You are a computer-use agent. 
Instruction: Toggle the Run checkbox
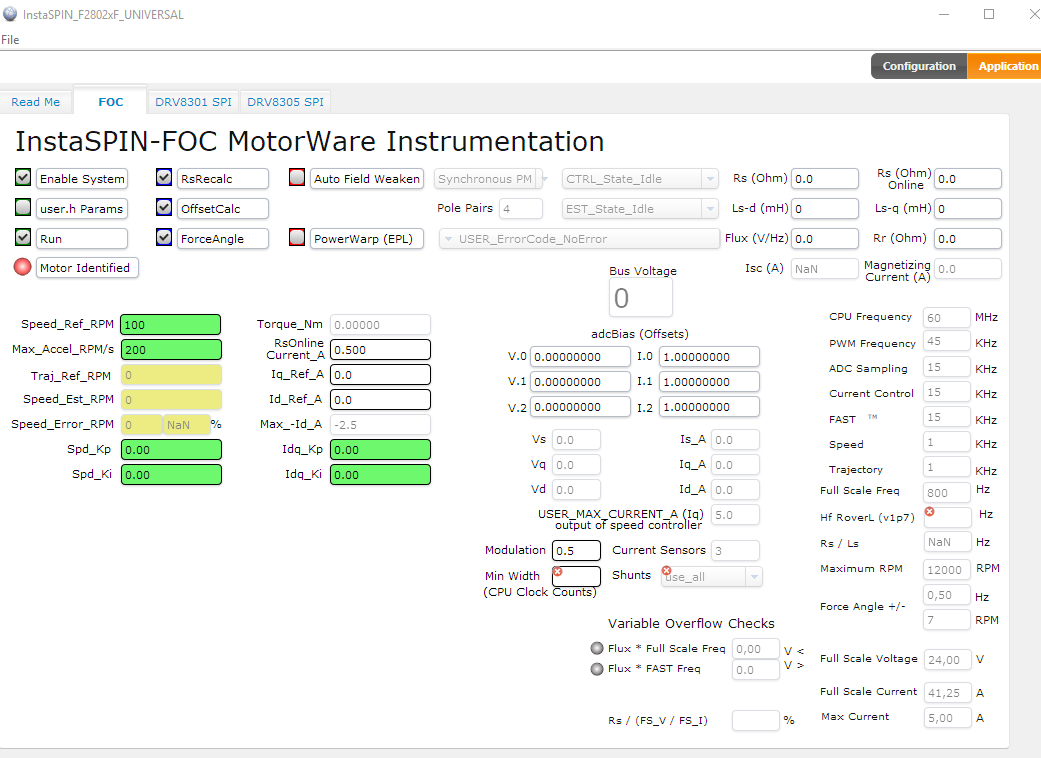pos(23,237)
